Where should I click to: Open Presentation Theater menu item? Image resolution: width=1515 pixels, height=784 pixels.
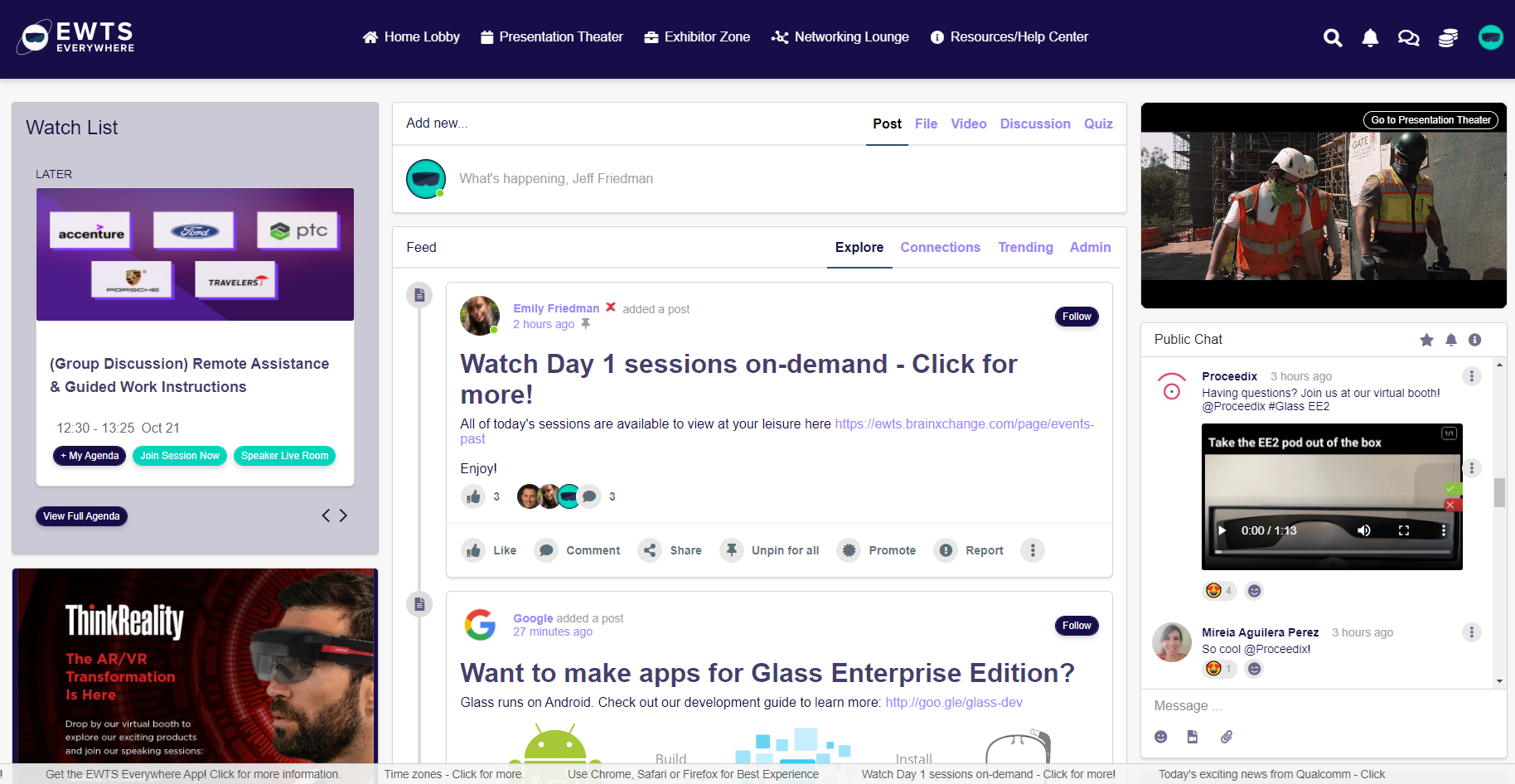[x=552, y=37]
